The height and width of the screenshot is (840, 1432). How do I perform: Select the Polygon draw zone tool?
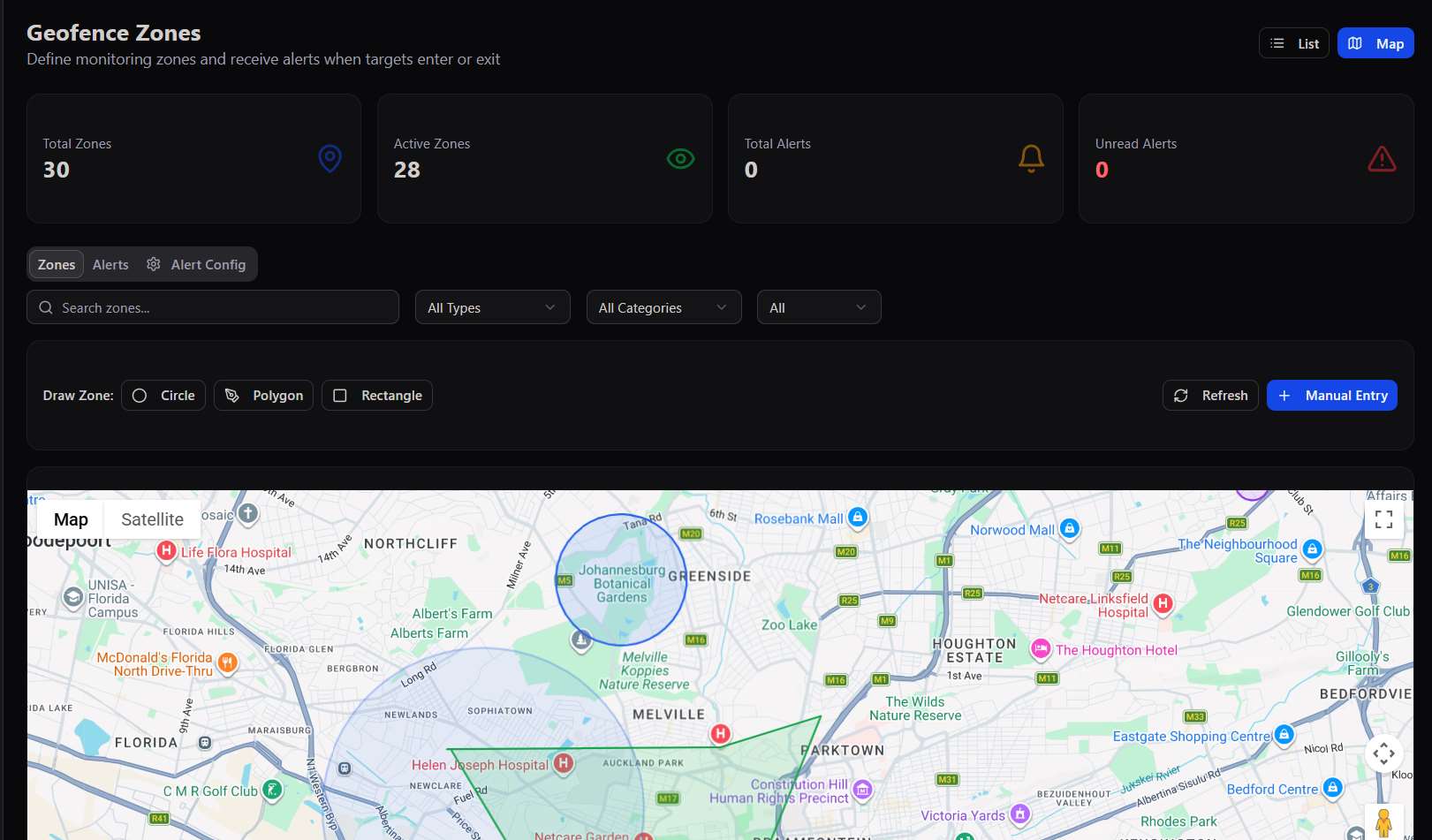click(263, 396)
